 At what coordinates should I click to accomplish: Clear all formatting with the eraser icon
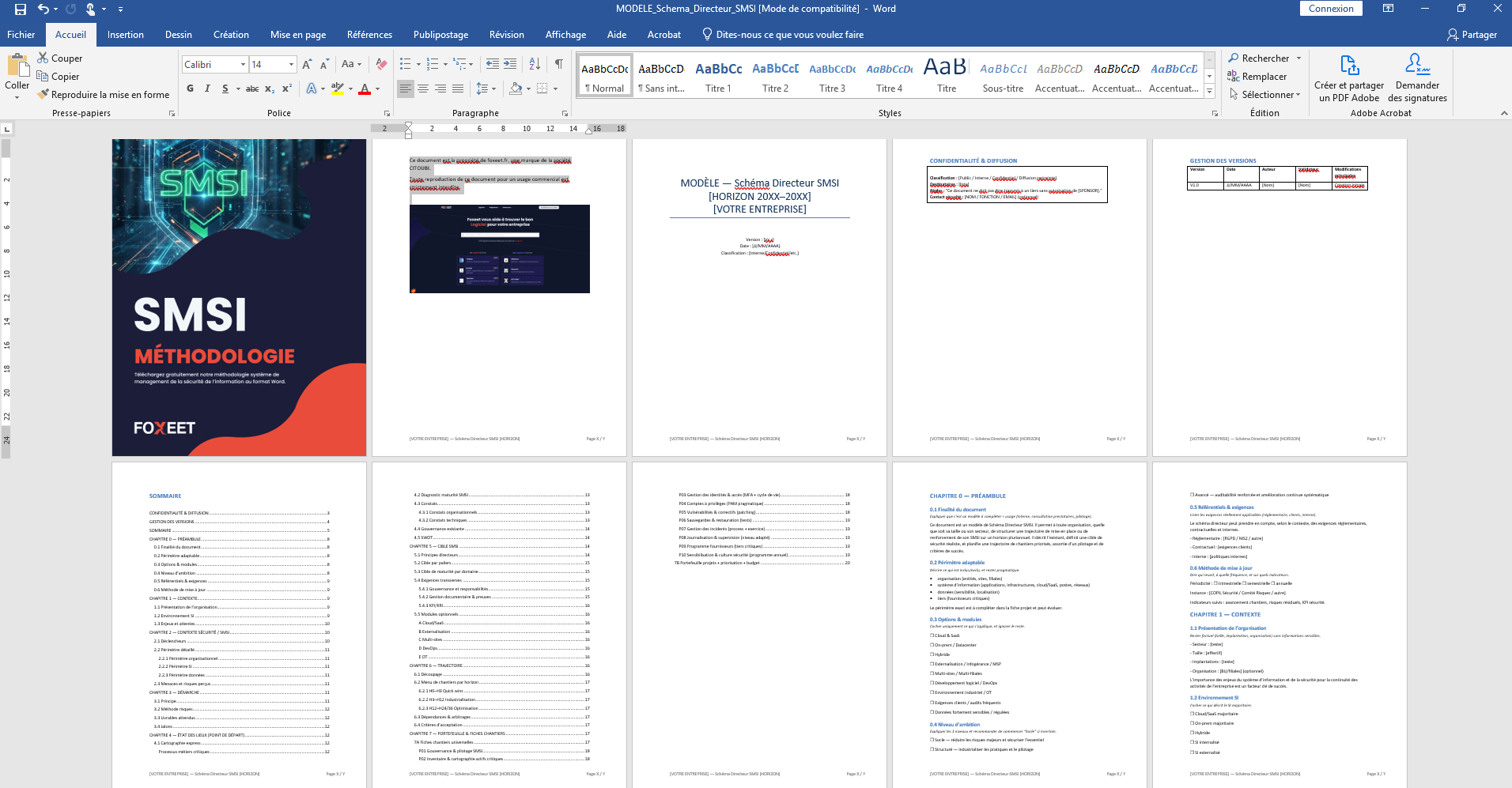coord(381,64)
